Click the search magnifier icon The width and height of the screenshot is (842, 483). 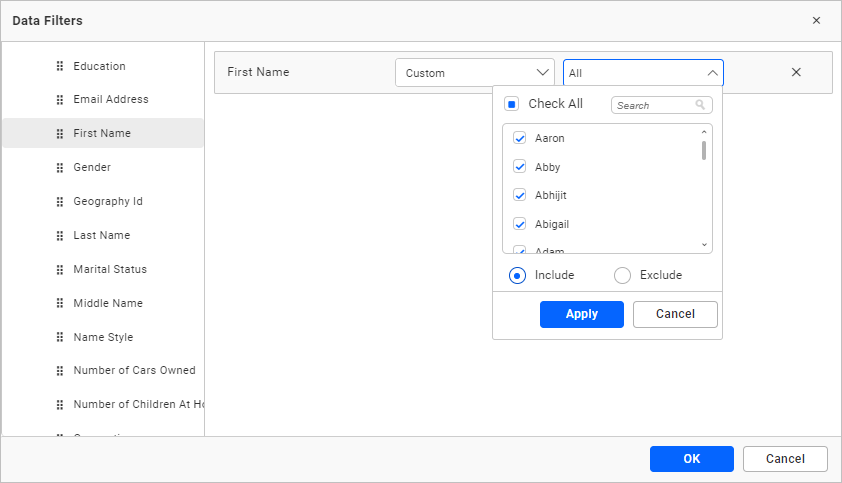click(x=701, y=105)
